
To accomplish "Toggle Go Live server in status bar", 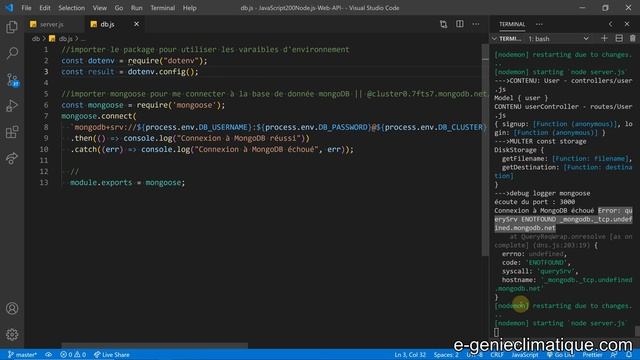I will pyautogui.click(x=560, y=355).
